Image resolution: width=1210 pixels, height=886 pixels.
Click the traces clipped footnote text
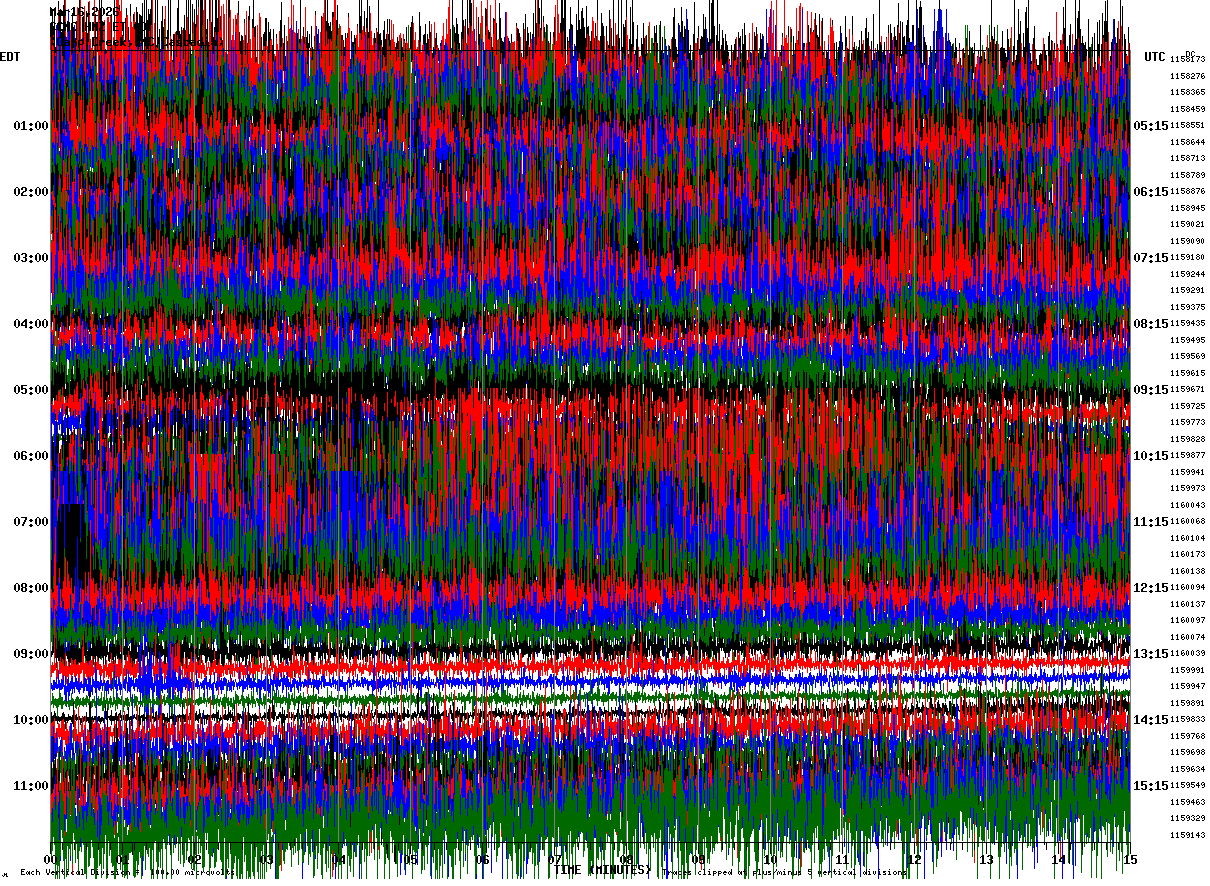coord(785,873)
